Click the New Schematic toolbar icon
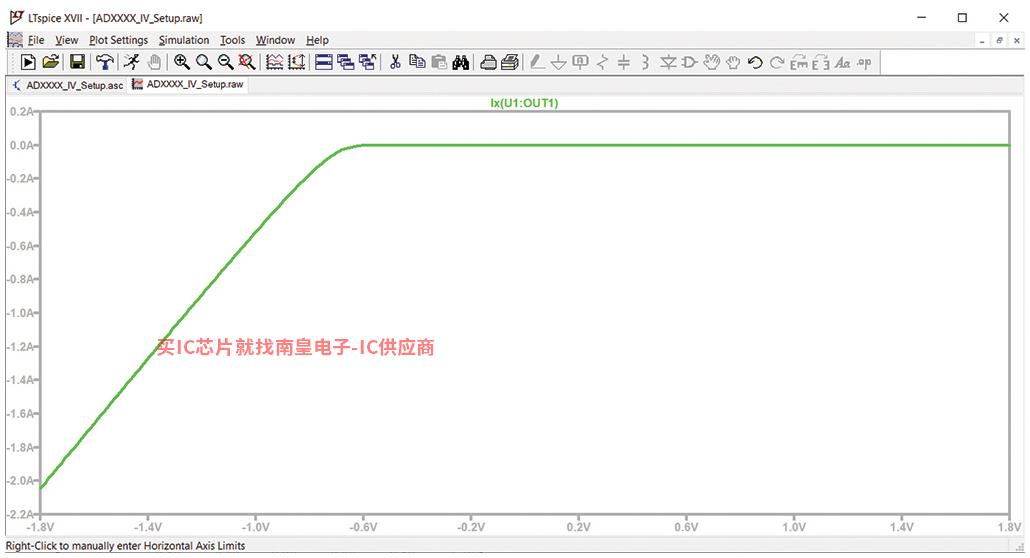 [28, 62]
